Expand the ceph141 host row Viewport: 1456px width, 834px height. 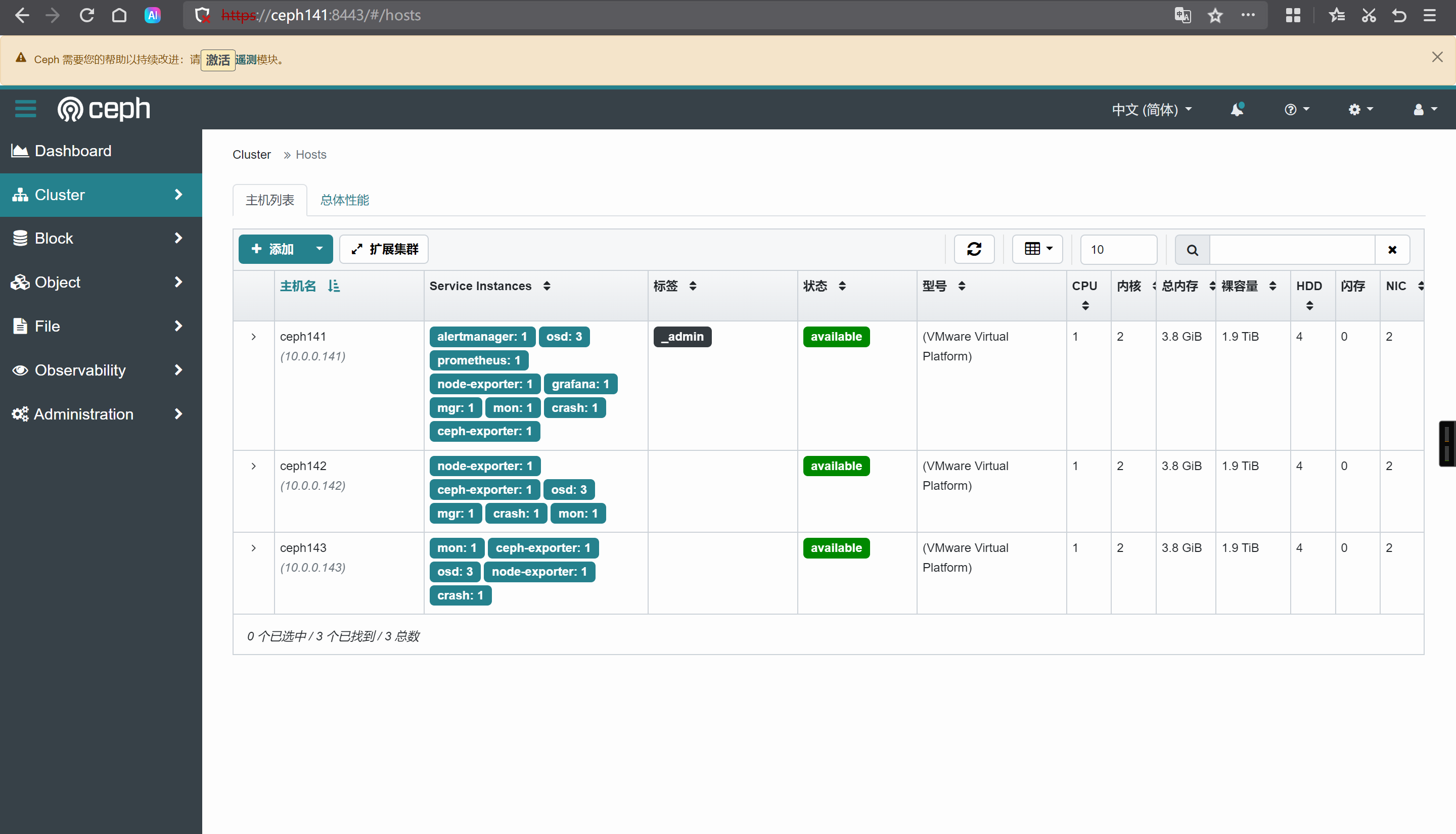coord(253,337)
